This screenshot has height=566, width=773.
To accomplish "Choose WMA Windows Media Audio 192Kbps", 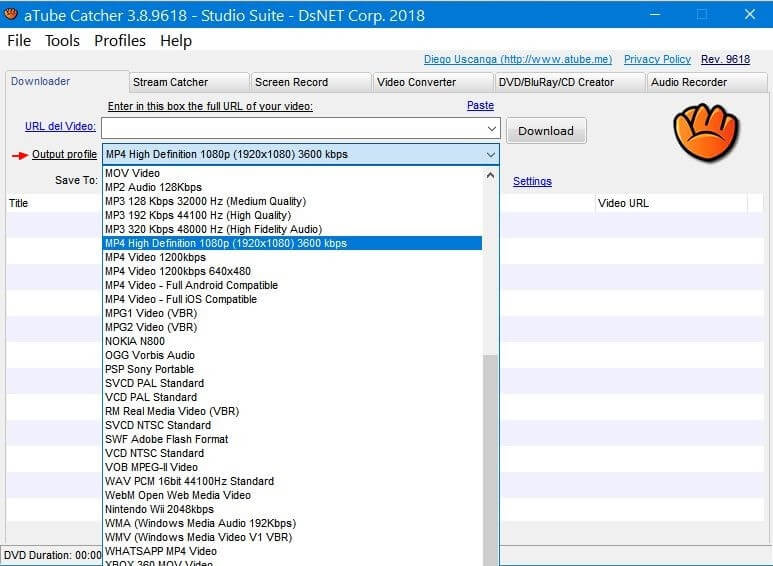I will pos(292,523).
